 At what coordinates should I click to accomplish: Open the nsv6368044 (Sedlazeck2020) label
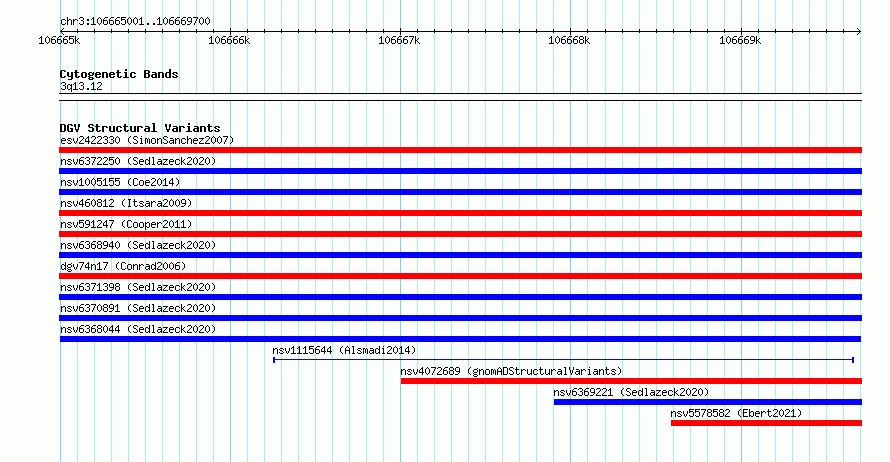pos(138,329)
